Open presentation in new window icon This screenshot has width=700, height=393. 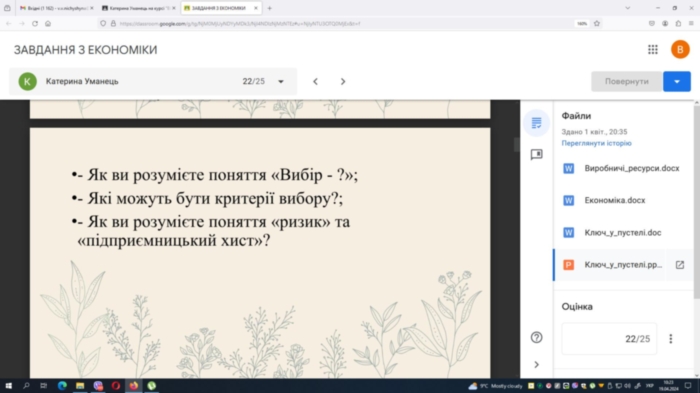coord(679,265)
